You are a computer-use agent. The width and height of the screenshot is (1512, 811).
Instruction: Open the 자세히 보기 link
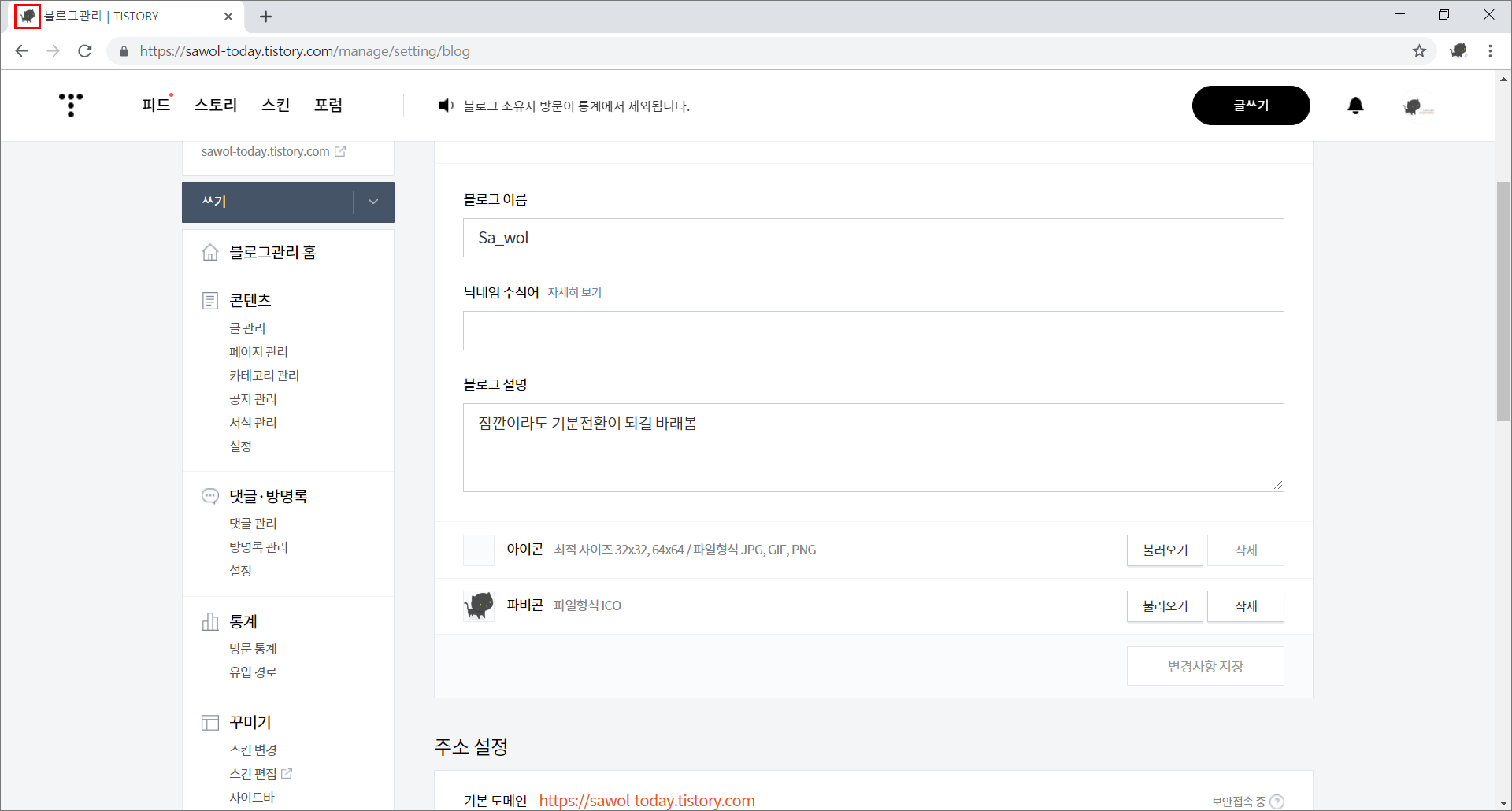pyautogui.click(x=574, y=292)
